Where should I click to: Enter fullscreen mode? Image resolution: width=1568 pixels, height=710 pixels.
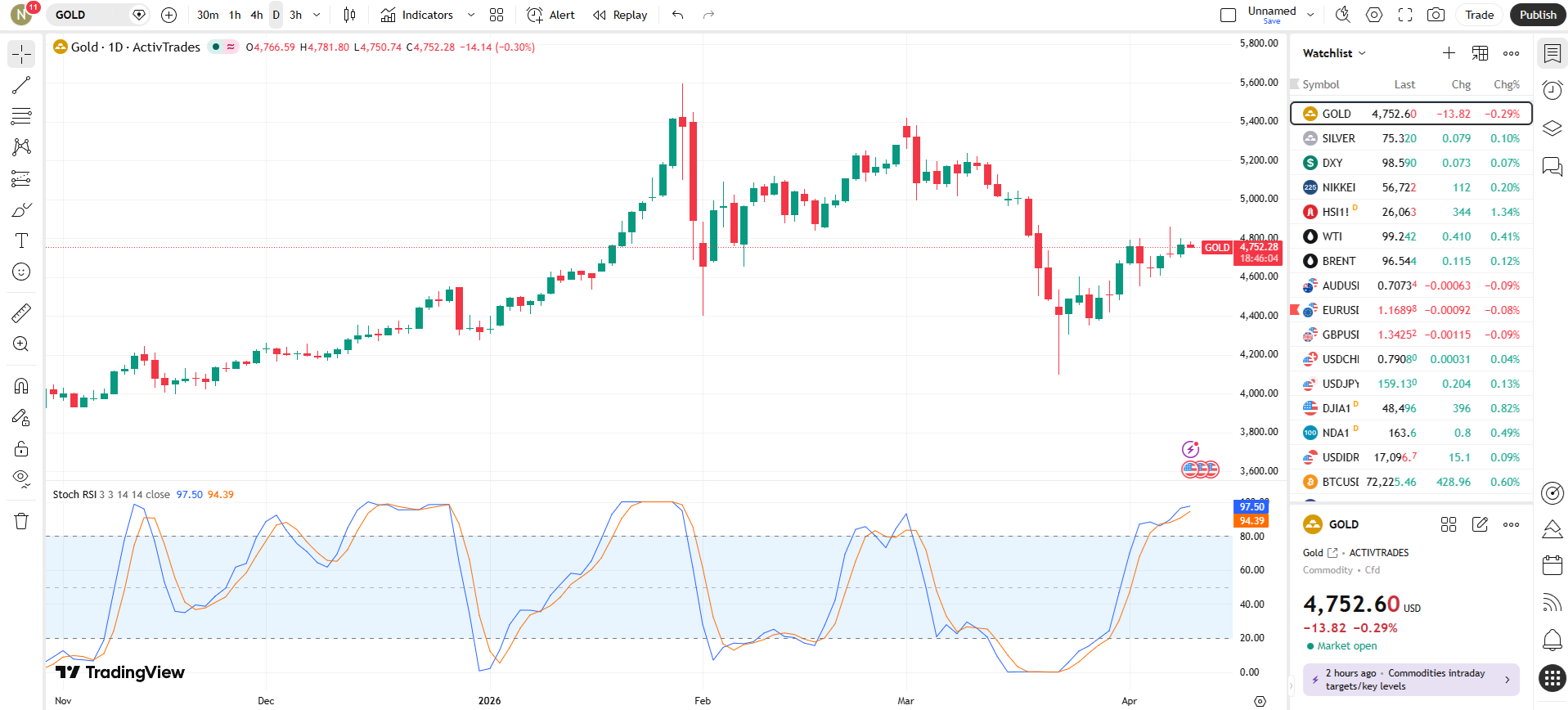point(1405,15)
